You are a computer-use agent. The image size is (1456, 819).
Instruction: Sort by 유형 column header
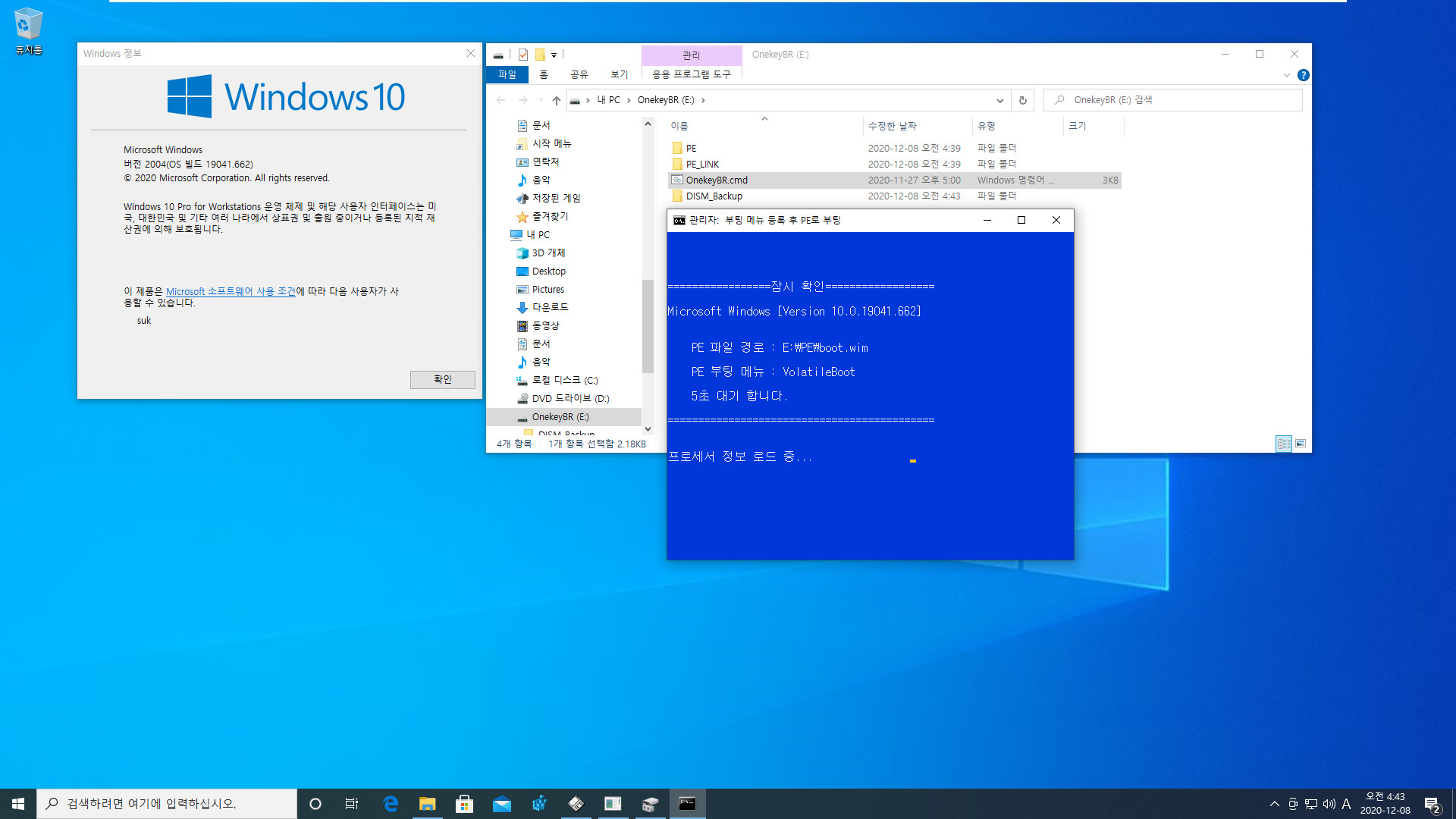[1017, 126]
